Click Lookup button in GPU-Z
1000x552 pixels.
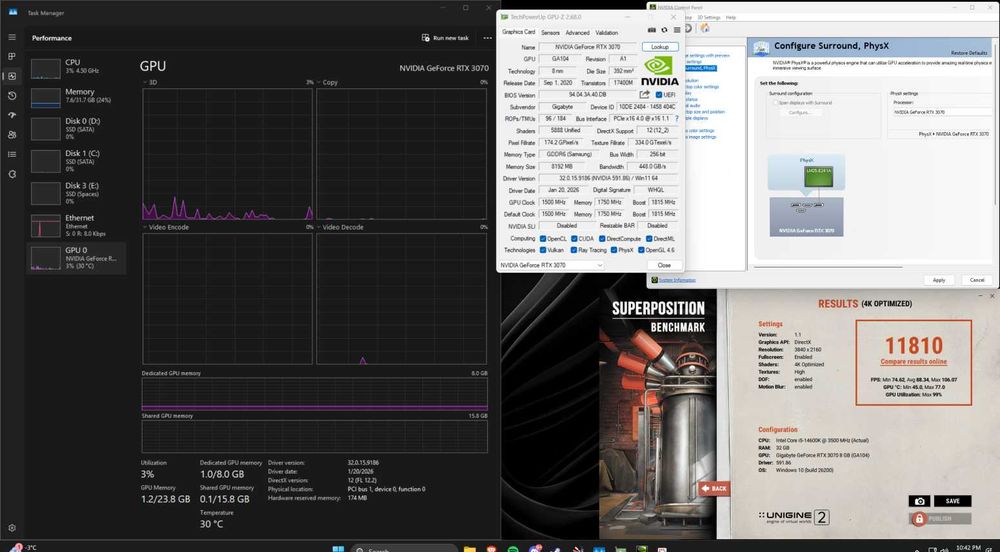(660, 47)
